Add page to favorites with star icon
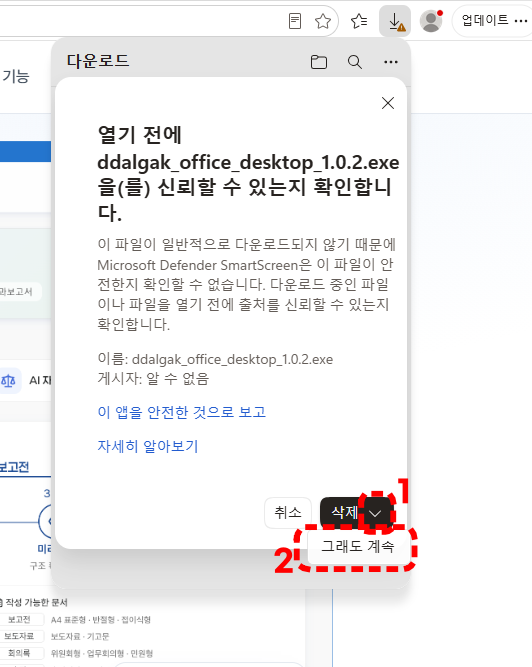The image size is (532, 667). (x=323, y=21)
